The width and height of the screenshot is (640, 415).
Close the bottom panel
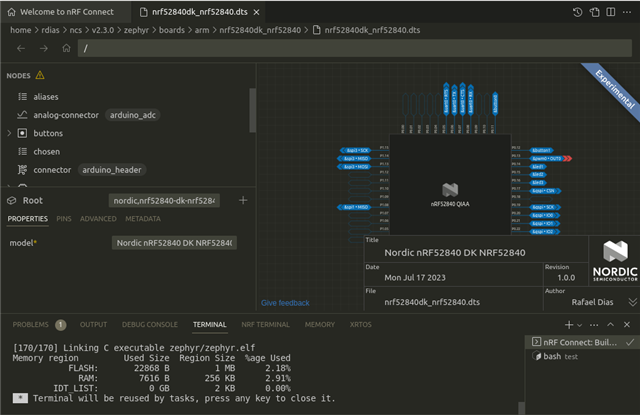pyautogui.click(x=627, y=325)
